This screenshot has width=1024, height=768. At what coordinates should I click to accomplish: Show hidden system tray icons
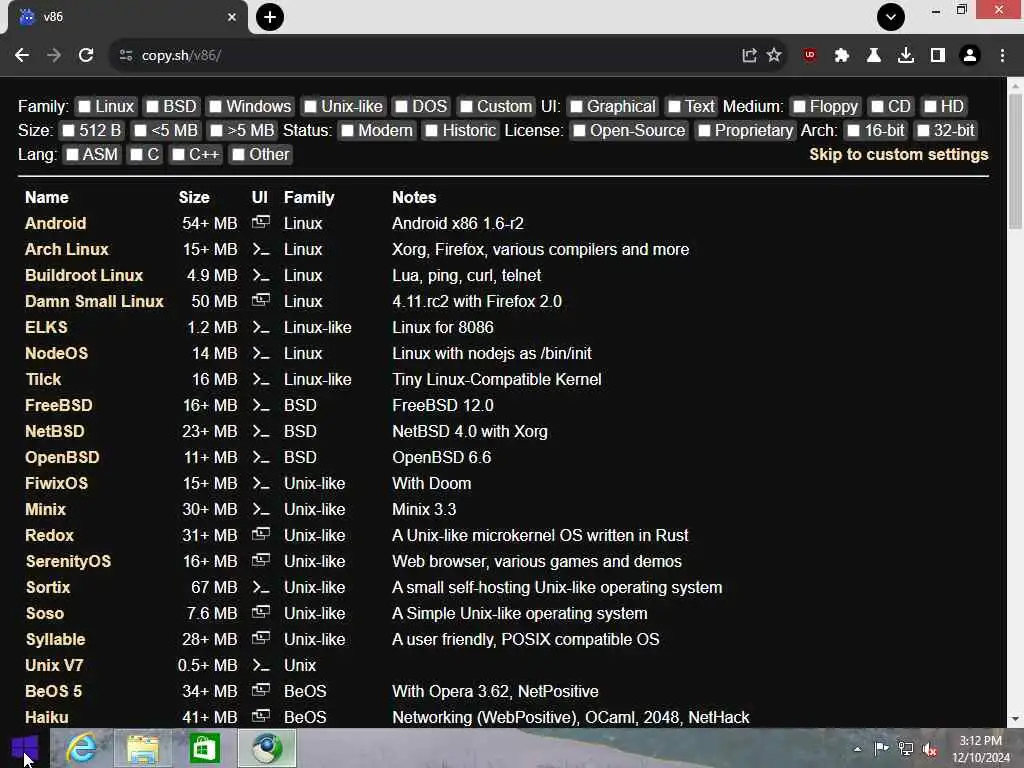(857, 749)
